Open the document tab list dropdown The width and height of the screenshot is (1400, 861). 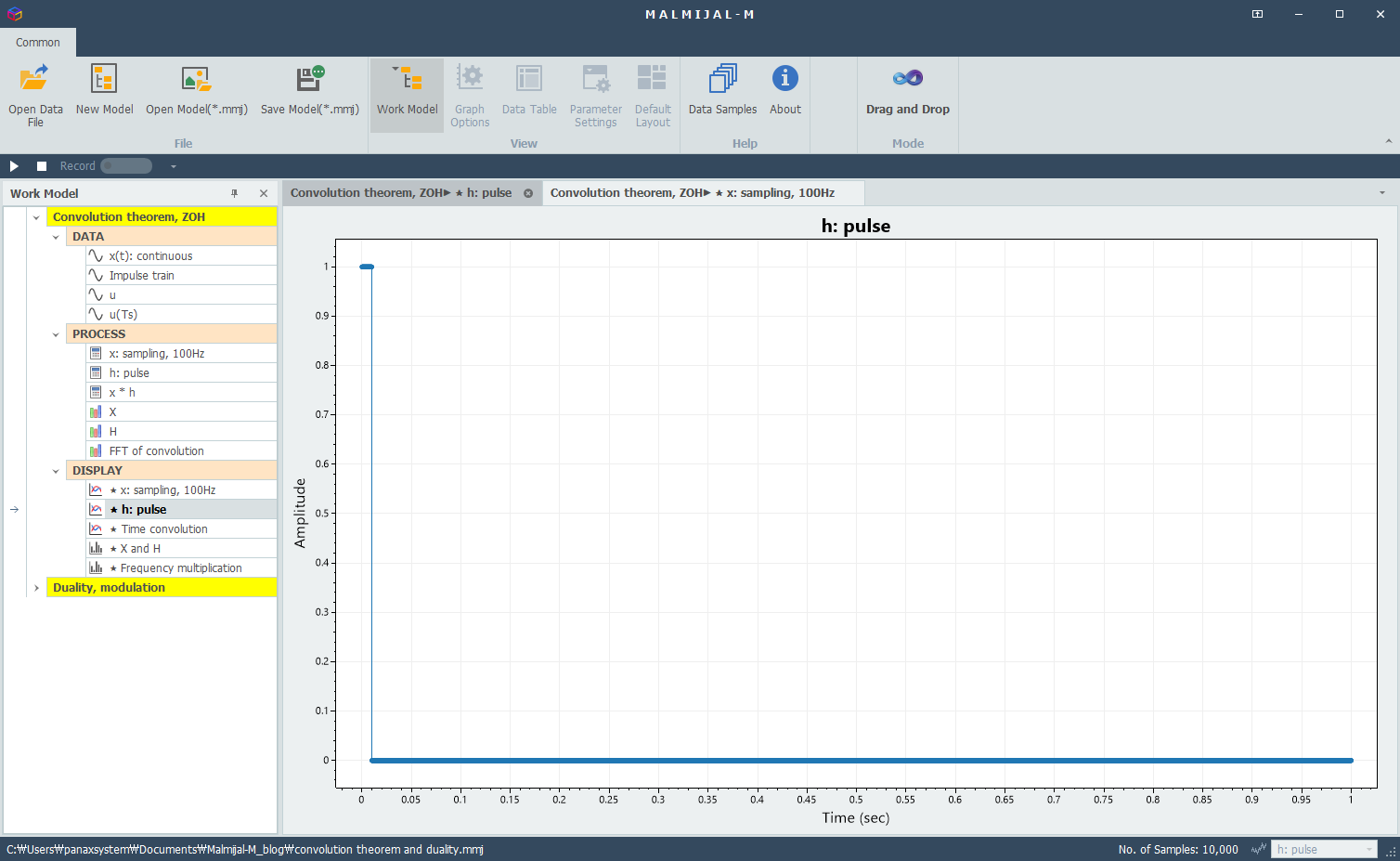1382,193
